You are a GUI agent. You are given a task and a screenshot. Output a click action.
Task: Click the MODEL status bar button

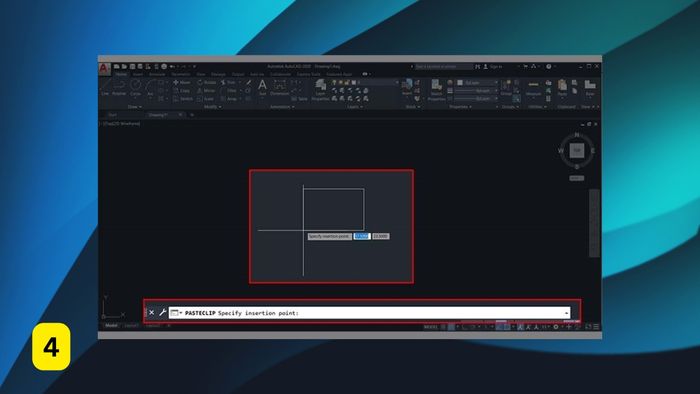431,327
